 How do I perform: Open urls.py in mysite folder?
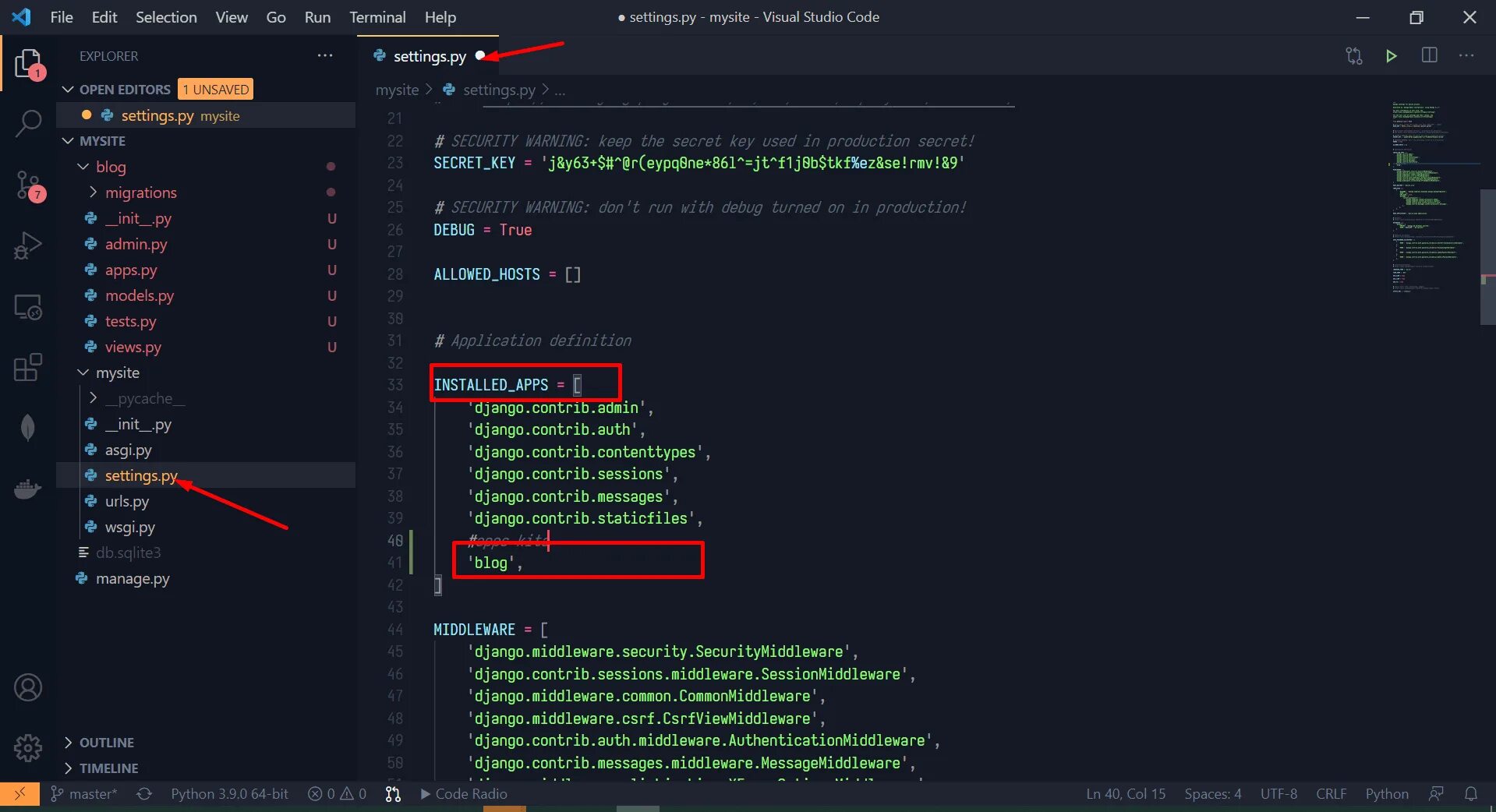pyautogui.click(x=206, y=501)
